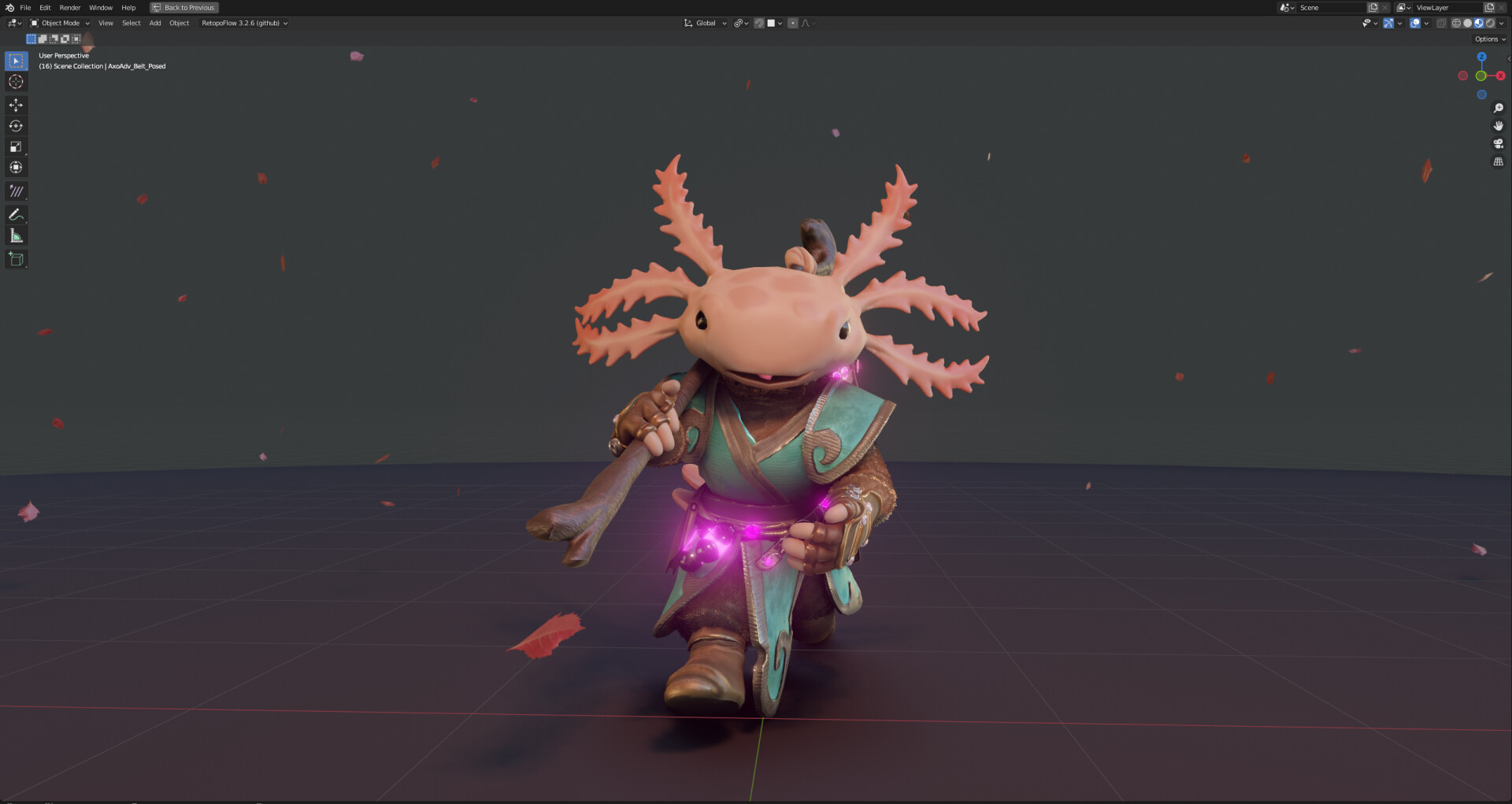Open the Global transform orientation dropdown

(x=706, y=23)
